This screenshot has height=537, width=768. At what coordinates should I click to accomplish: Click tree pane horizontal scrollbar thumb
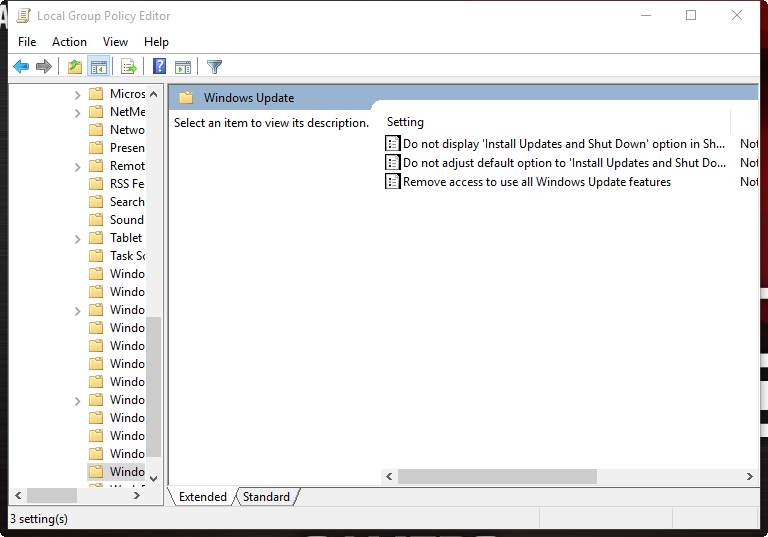tap(52, 495)
